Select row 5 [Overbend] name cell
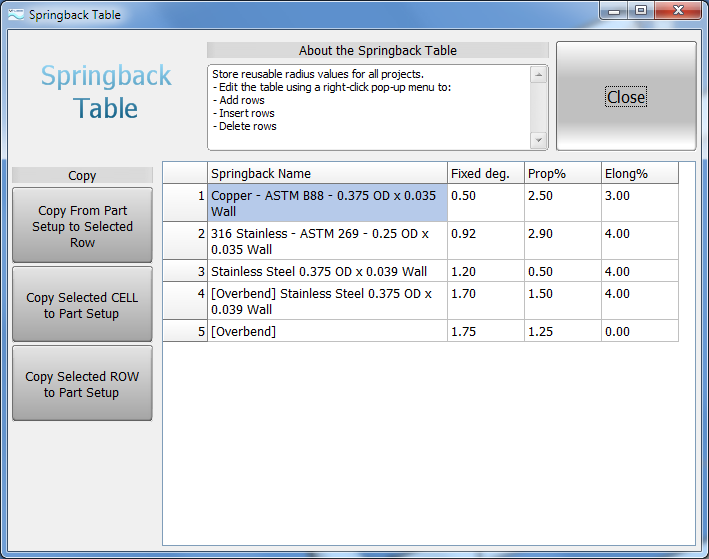Viewport: 709px width, 559px height. point(327,331)
